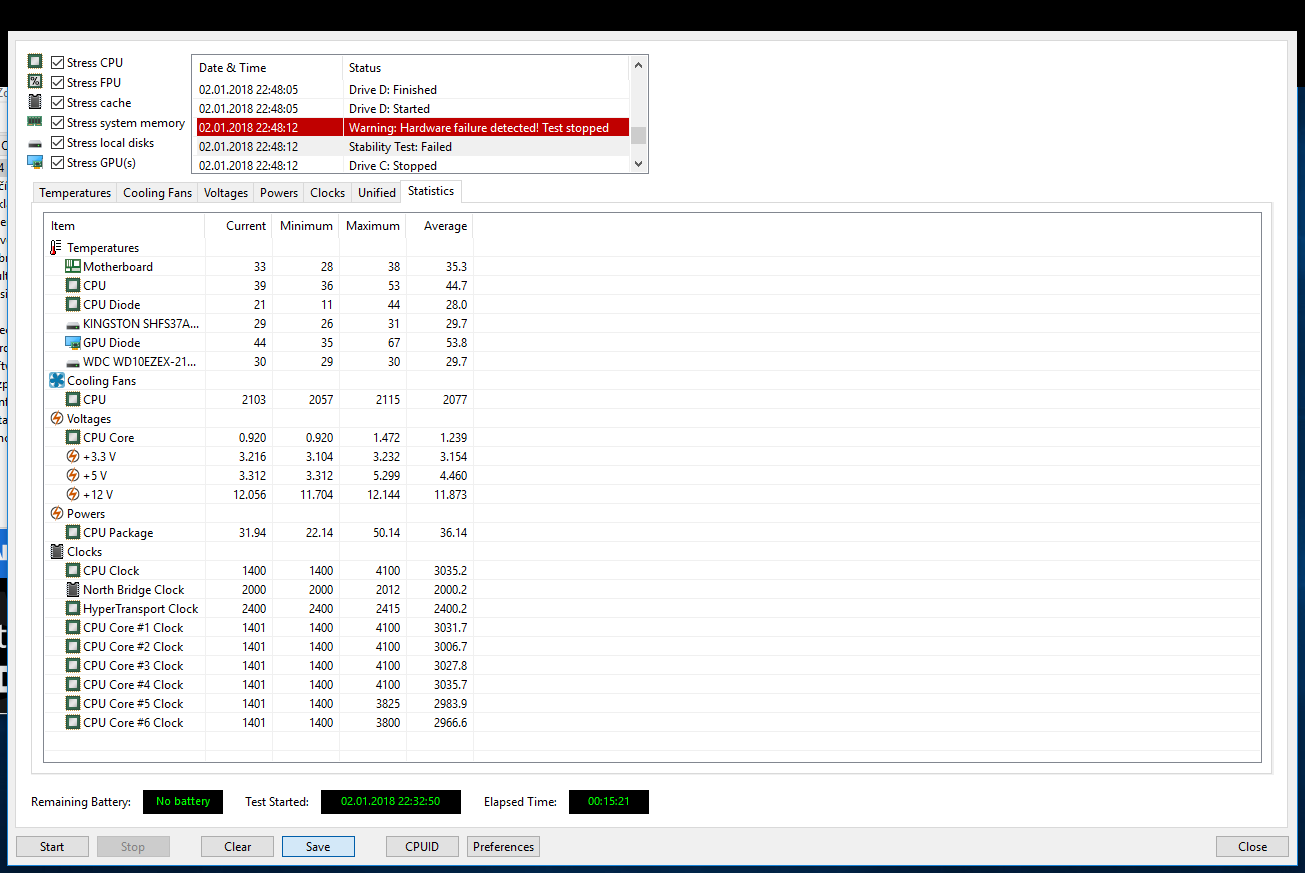
Task: Click the thermometer icon for Temperatures group
Action: click(56, 248)
